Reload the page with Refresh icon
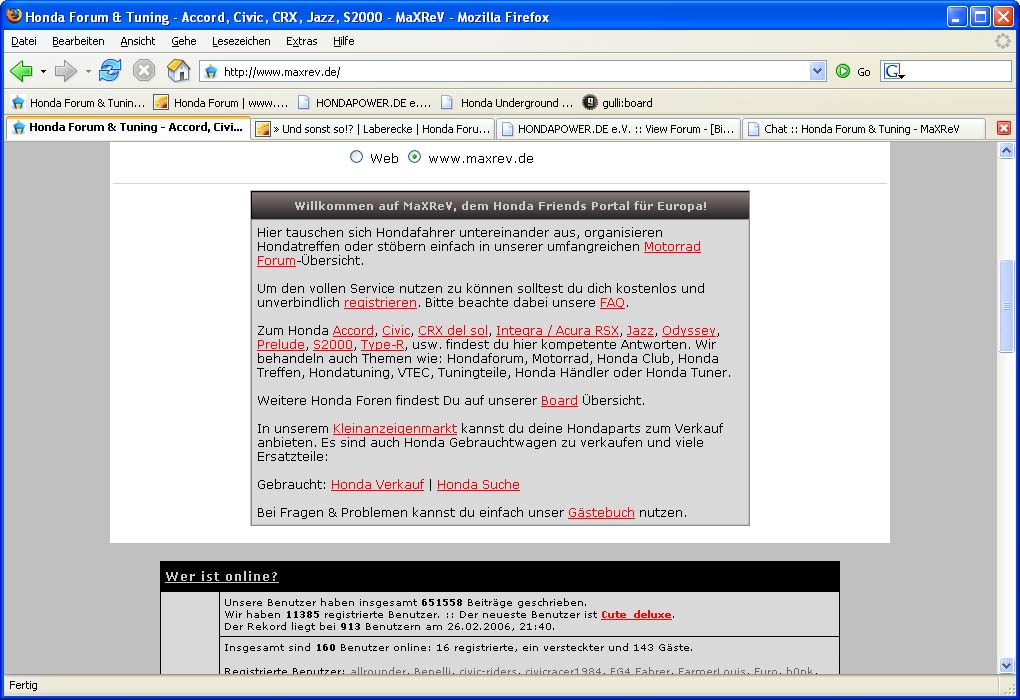The height and width of the screenshot is (700, 1020). [x=110, y=71]
